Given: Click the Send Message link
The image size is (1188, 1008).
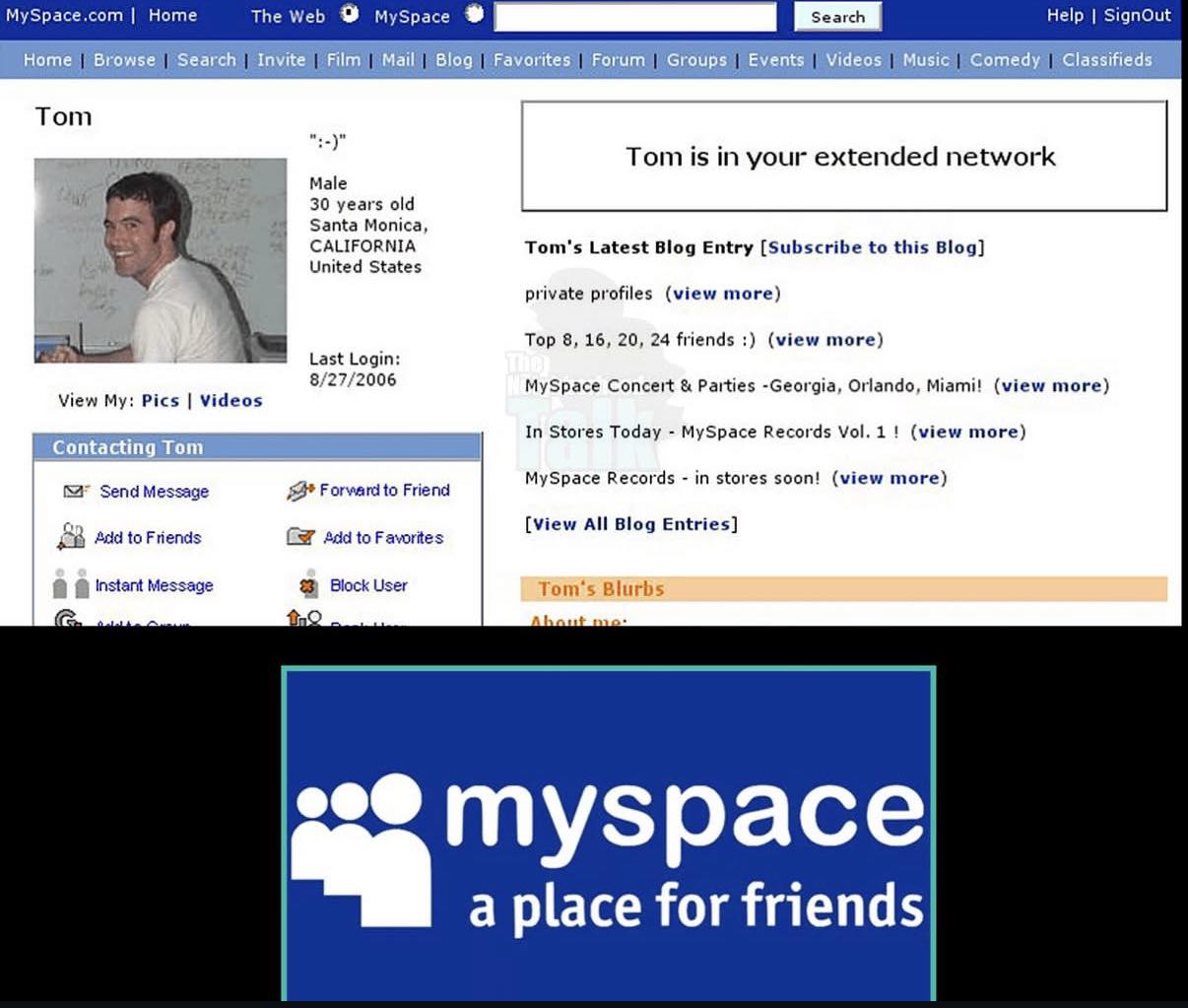Looking at the screenshot, I should pyautogui.click(x=154, y=492).
